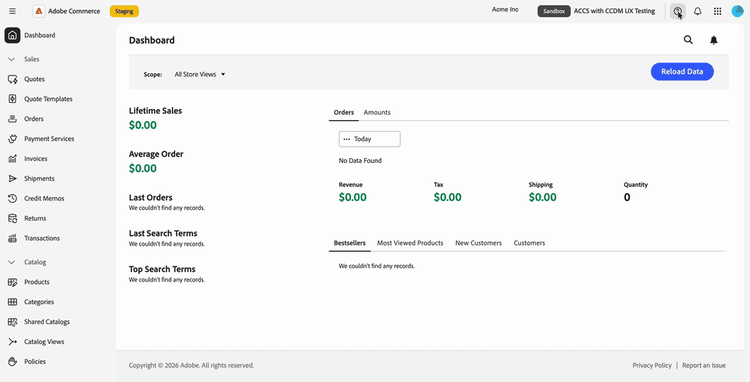Open Shipments in the sidebar
Image resolution: width=750 pixels, height=382 pixels.
pos(39,179)
